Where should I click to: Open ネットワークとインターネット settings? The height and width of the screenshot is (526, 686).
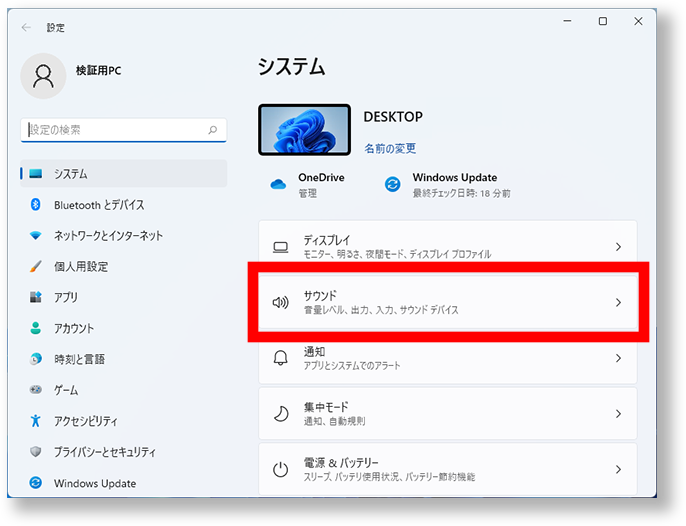coord(124,235)
